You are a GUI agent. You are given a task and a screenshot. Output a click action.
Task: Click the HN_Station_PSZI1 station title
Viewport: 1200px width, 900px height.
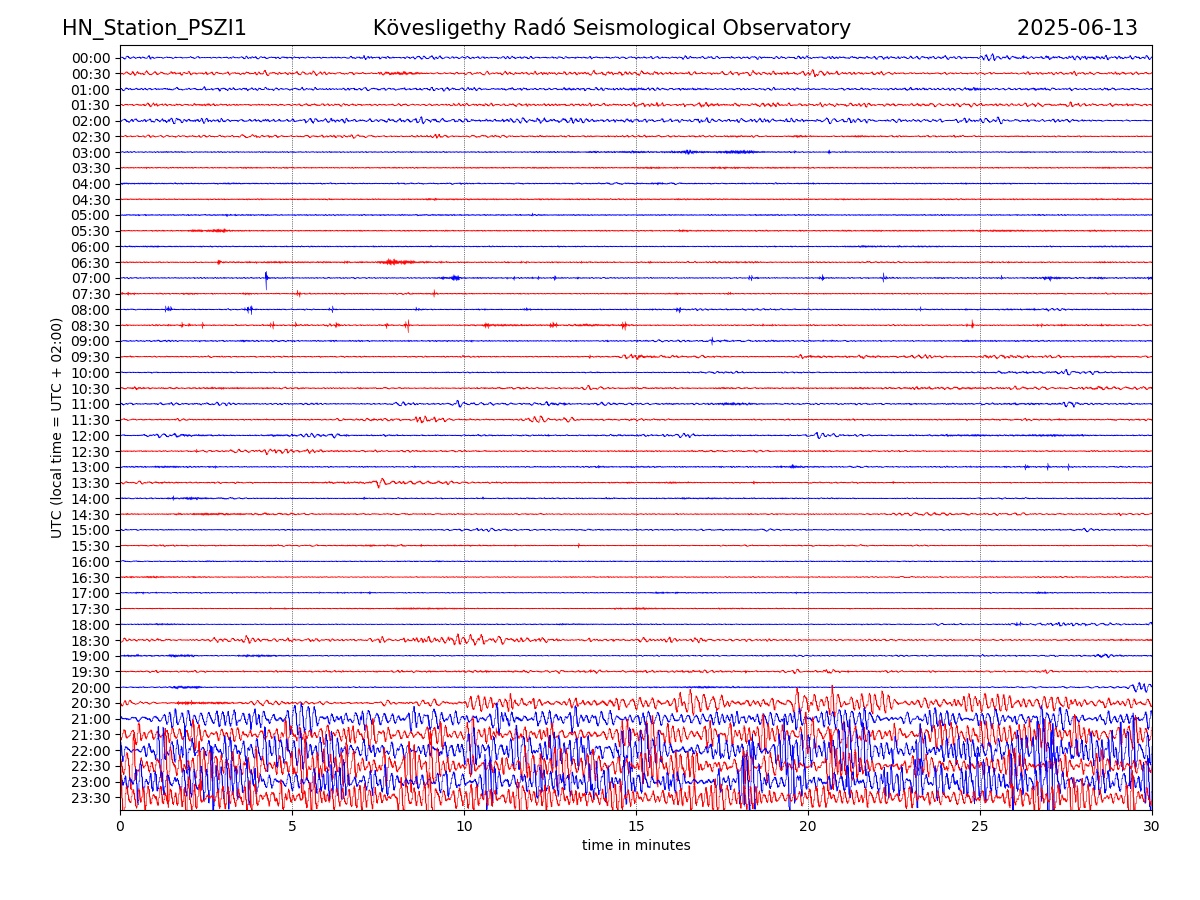[x=154, y=28]
